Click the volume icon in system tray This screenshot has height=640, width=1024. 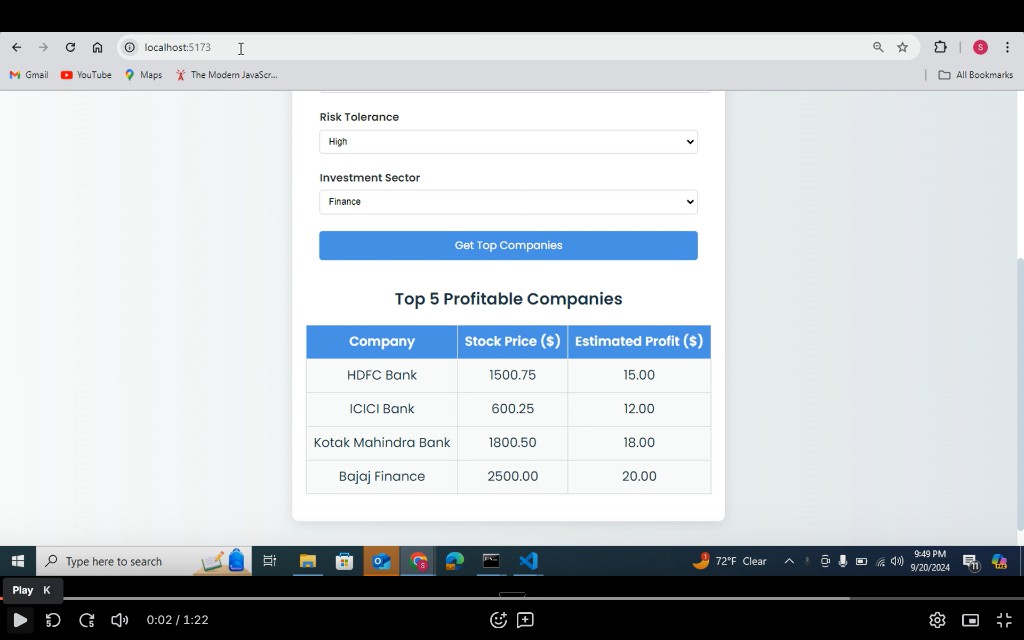click(897, 561)
